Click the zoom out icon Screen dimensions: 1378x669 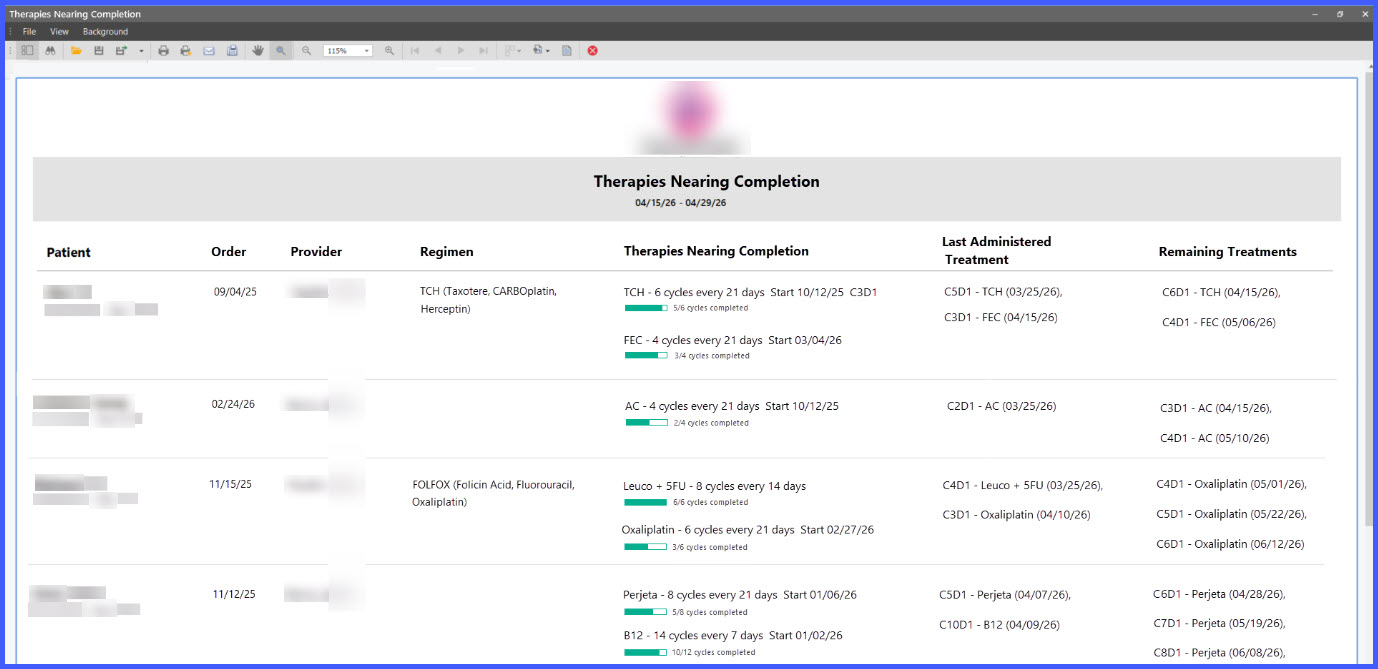point(307,50)
